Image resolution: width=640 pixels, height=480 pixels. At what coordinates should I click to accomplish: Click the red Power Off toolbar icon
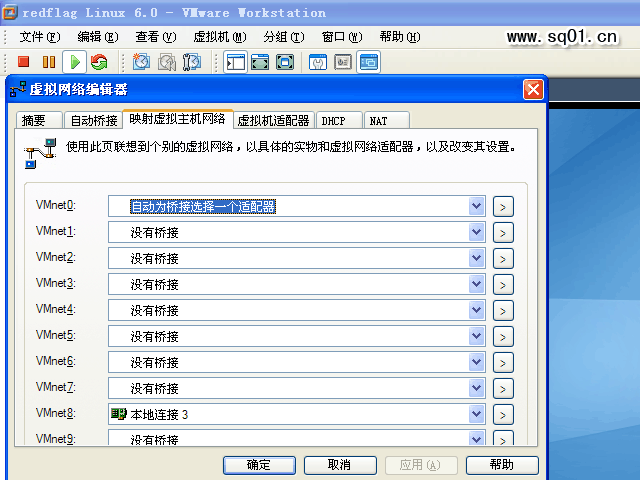pyautogui.click(x=24, y=62)
